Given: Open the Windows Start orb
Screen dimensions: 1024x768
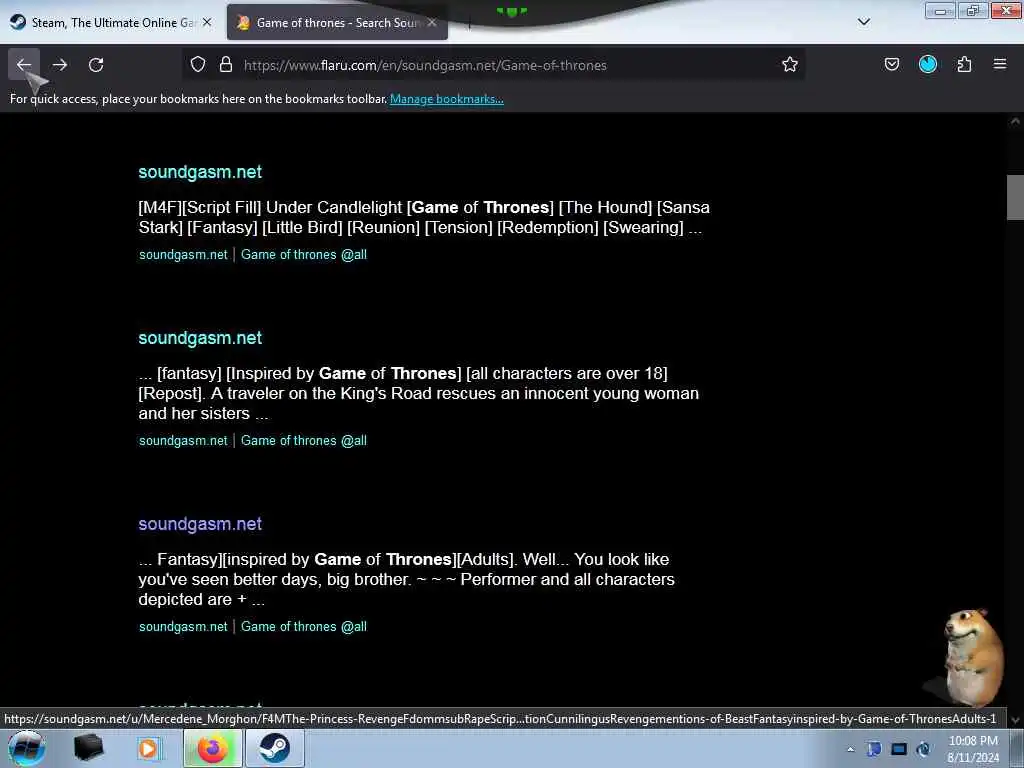Looking at the screenshot, I should point(26,748).
